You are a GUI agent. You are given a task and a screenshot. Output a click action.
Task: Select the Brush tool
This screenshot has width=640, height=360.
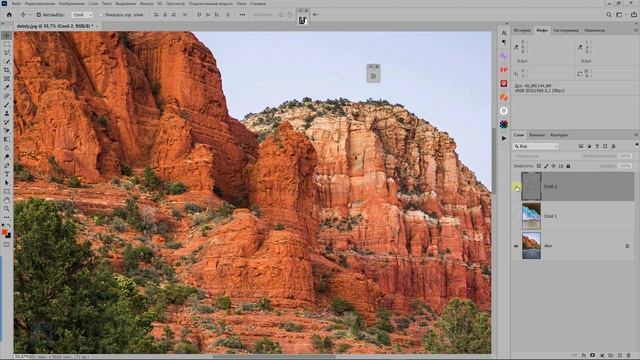click(x=7, y=104)
